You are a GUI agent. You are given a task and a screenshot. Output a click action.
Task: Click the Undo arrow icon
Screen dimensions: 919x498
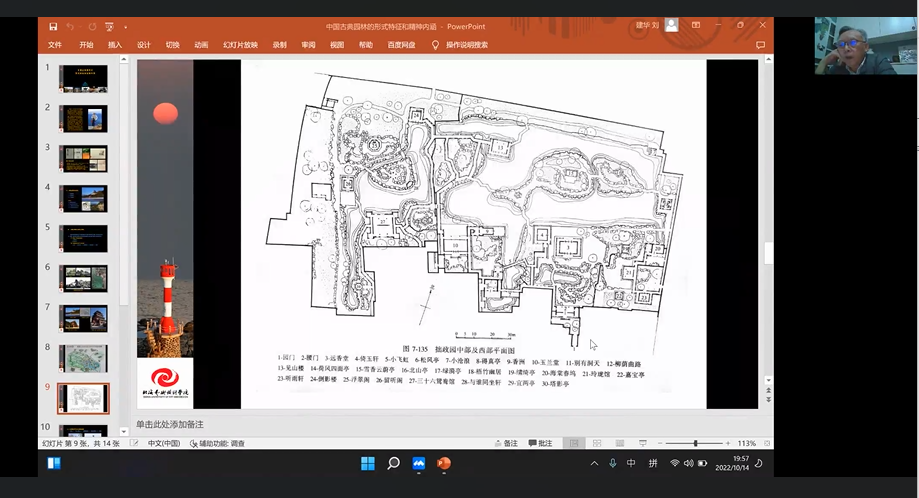point(70,26)
